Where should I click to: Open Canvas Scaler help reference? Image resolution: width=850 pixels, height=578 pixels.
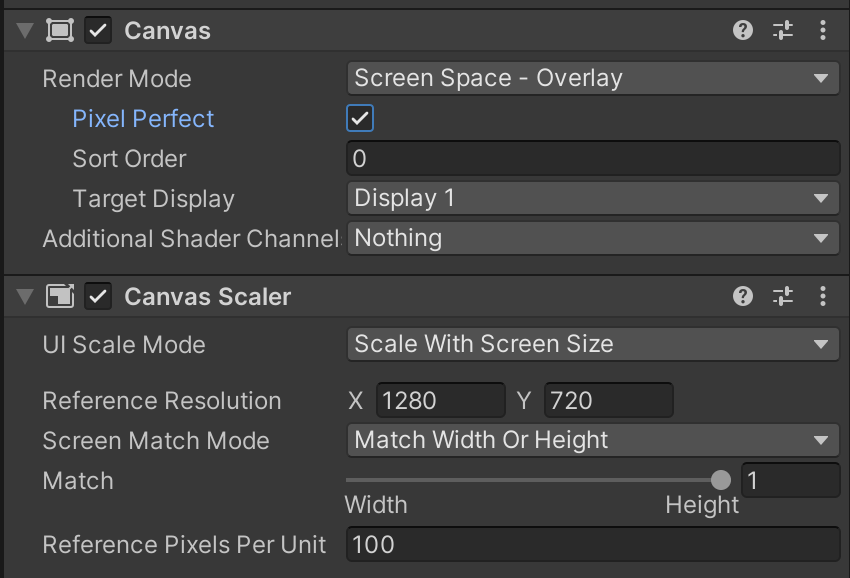point(742,296)
